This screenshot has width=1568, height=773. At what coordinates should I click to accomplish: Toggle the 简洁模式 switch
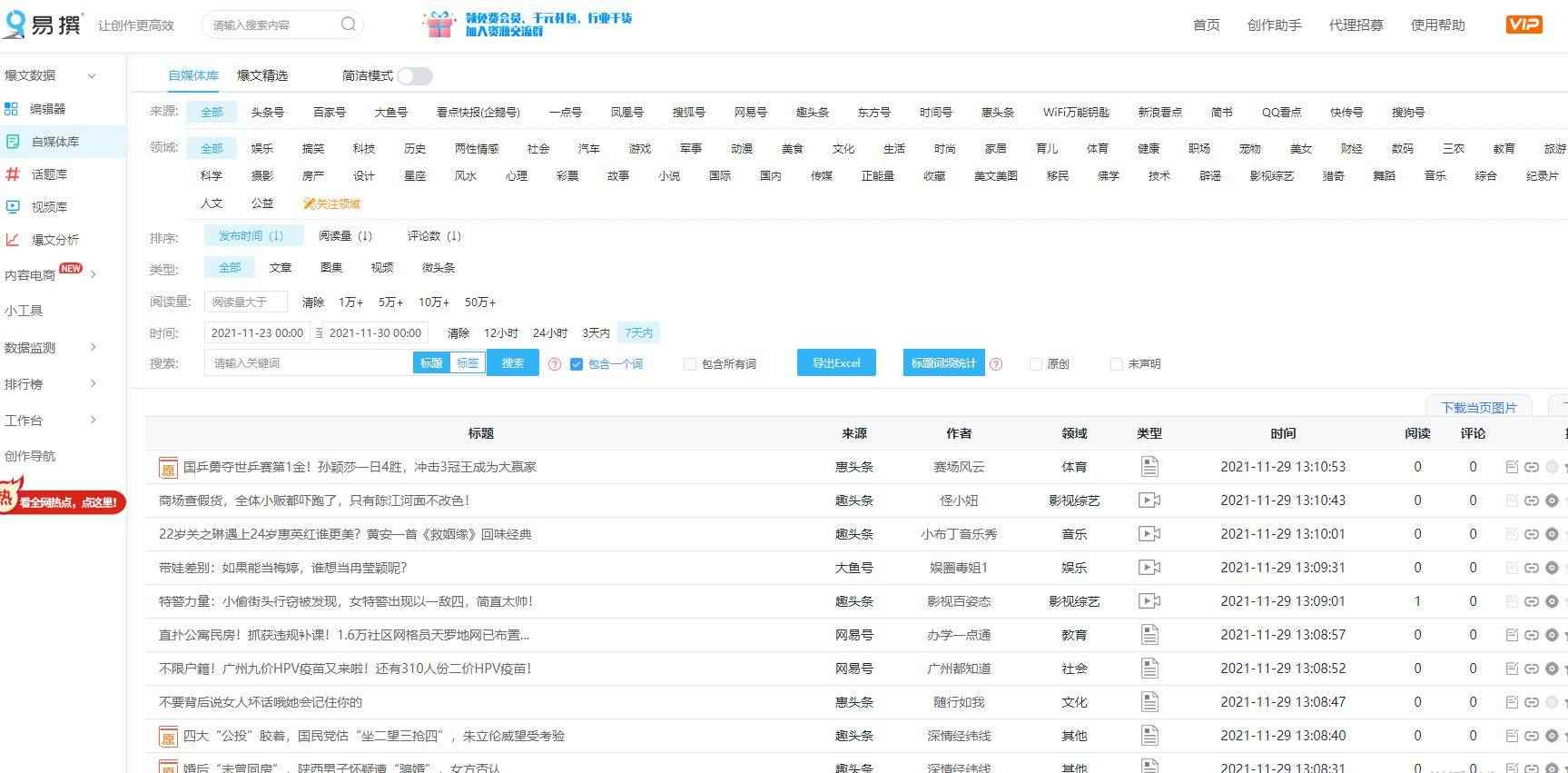pos(414,76)
